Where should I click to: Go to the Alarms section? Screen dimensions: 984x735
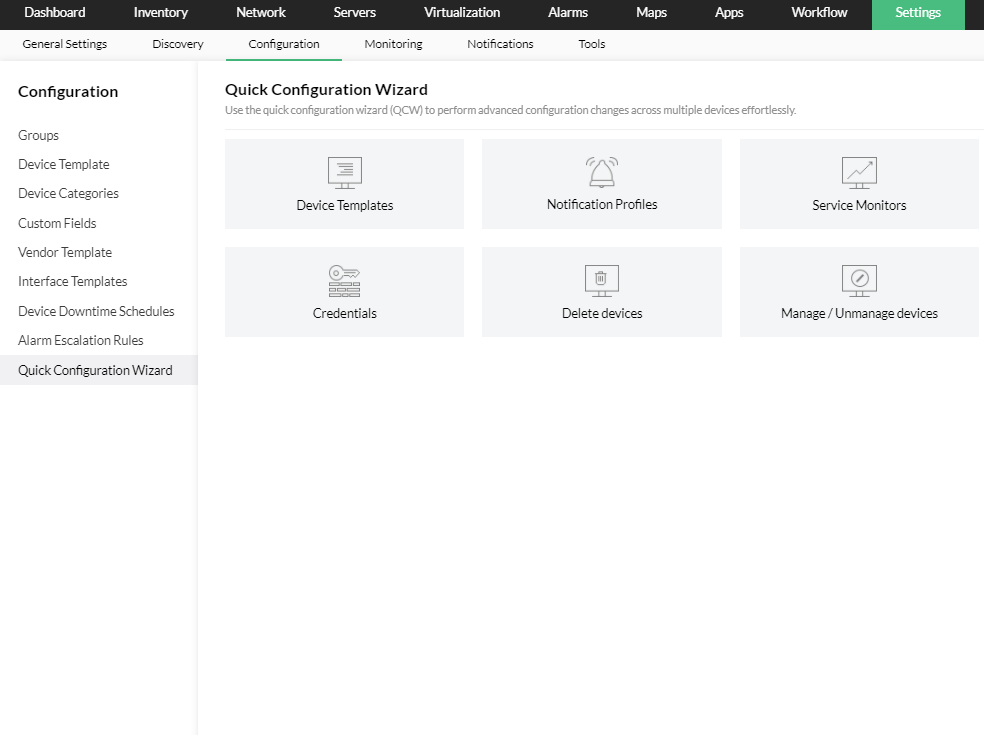click(567, 13)
